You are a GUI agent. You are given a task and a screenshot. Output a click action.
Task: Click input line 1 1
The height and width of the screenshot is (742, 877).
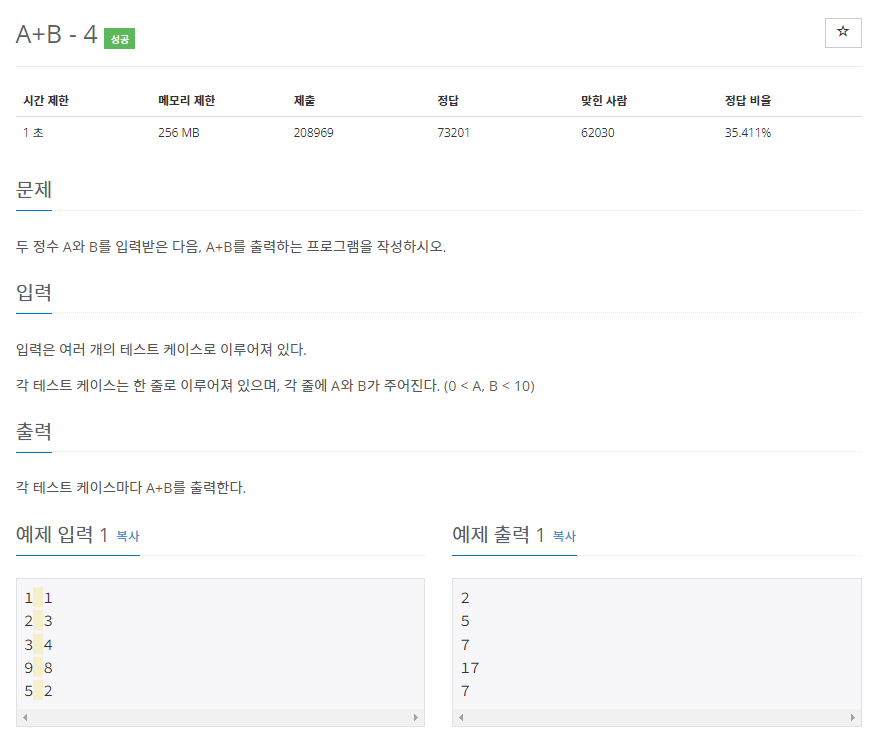pos(38,598)
